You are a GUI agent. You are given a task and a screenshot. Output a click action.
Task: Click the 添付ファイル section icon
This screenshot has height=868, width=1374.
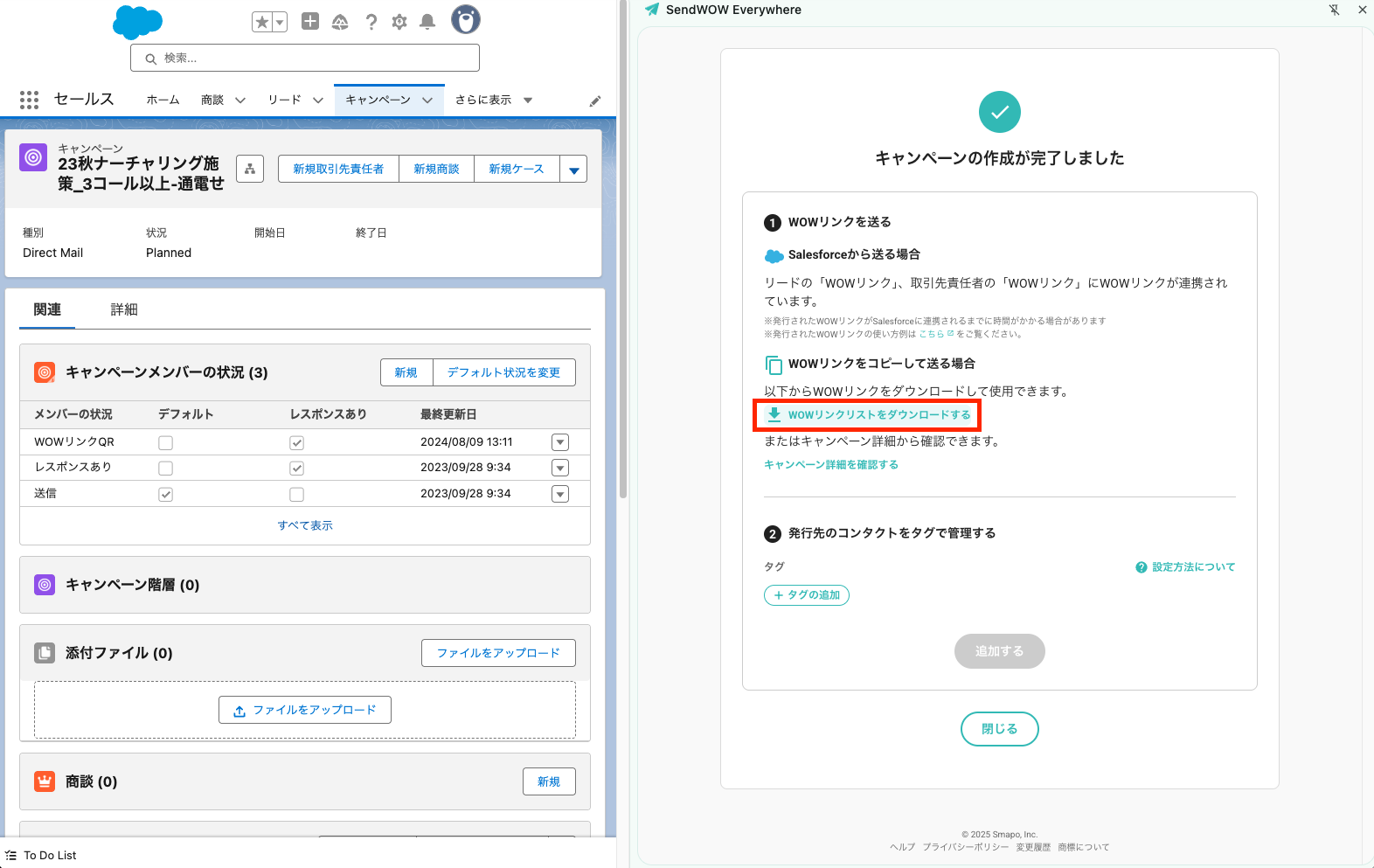pyautogui.click(x=45, y=653)
